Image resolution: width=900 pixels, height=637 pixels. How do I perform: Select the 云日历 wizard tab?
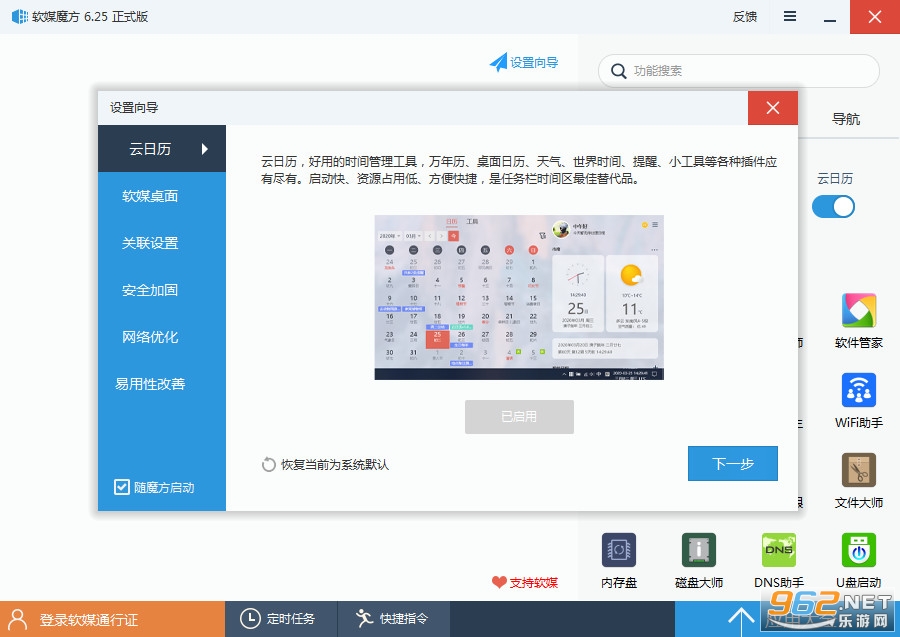tap(162, 149)
